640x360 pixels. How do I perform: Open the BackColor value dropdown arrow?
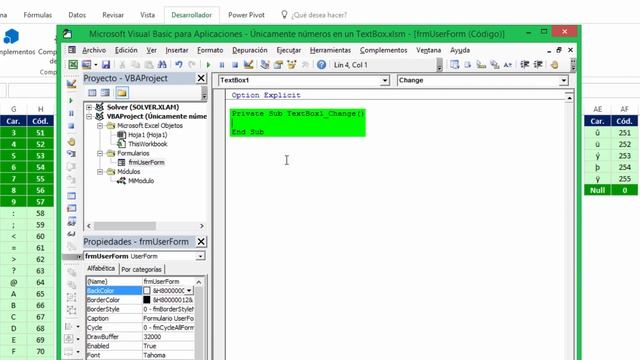189,291
